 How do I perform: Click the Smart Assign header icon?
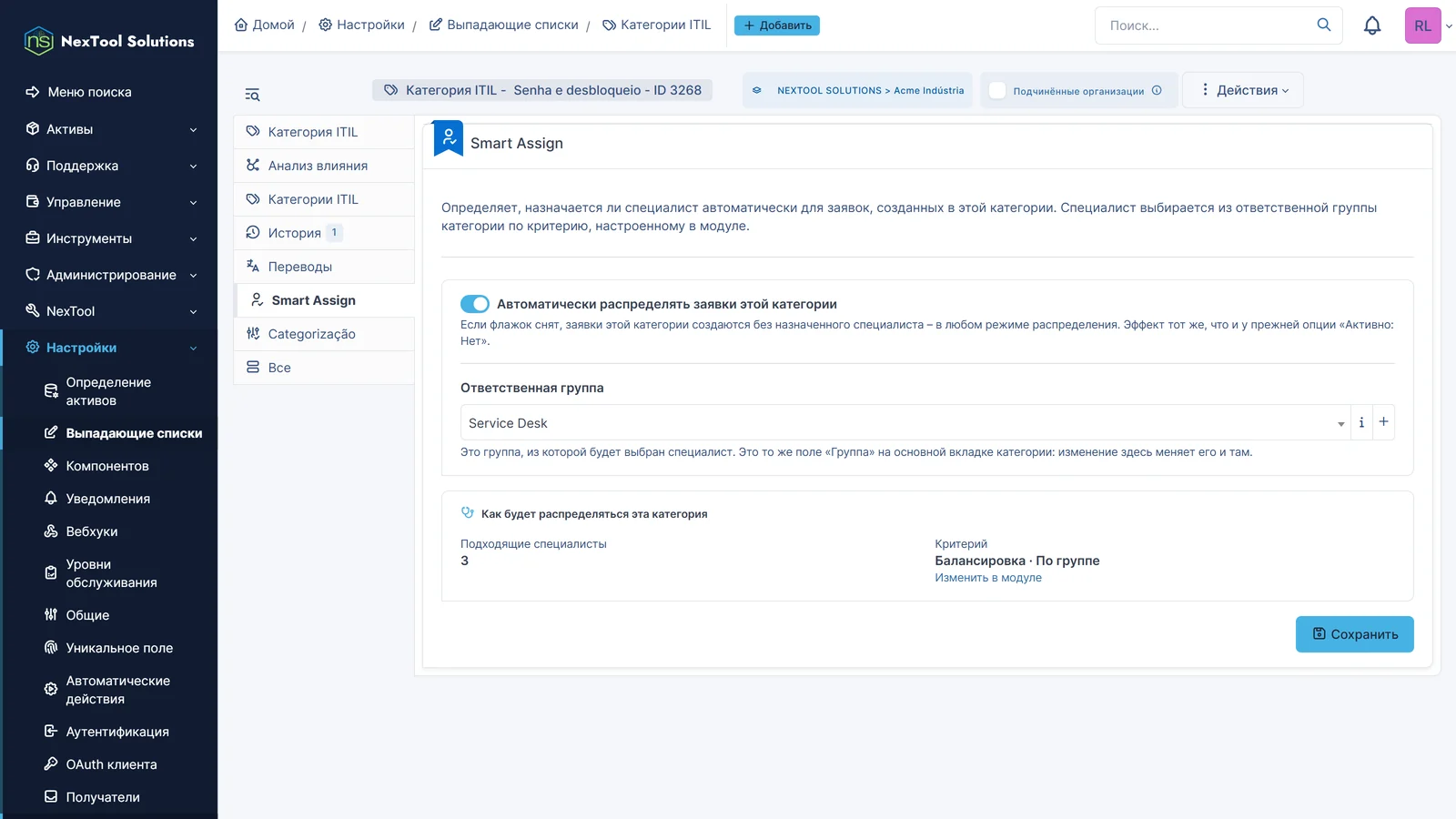[449, 139]
